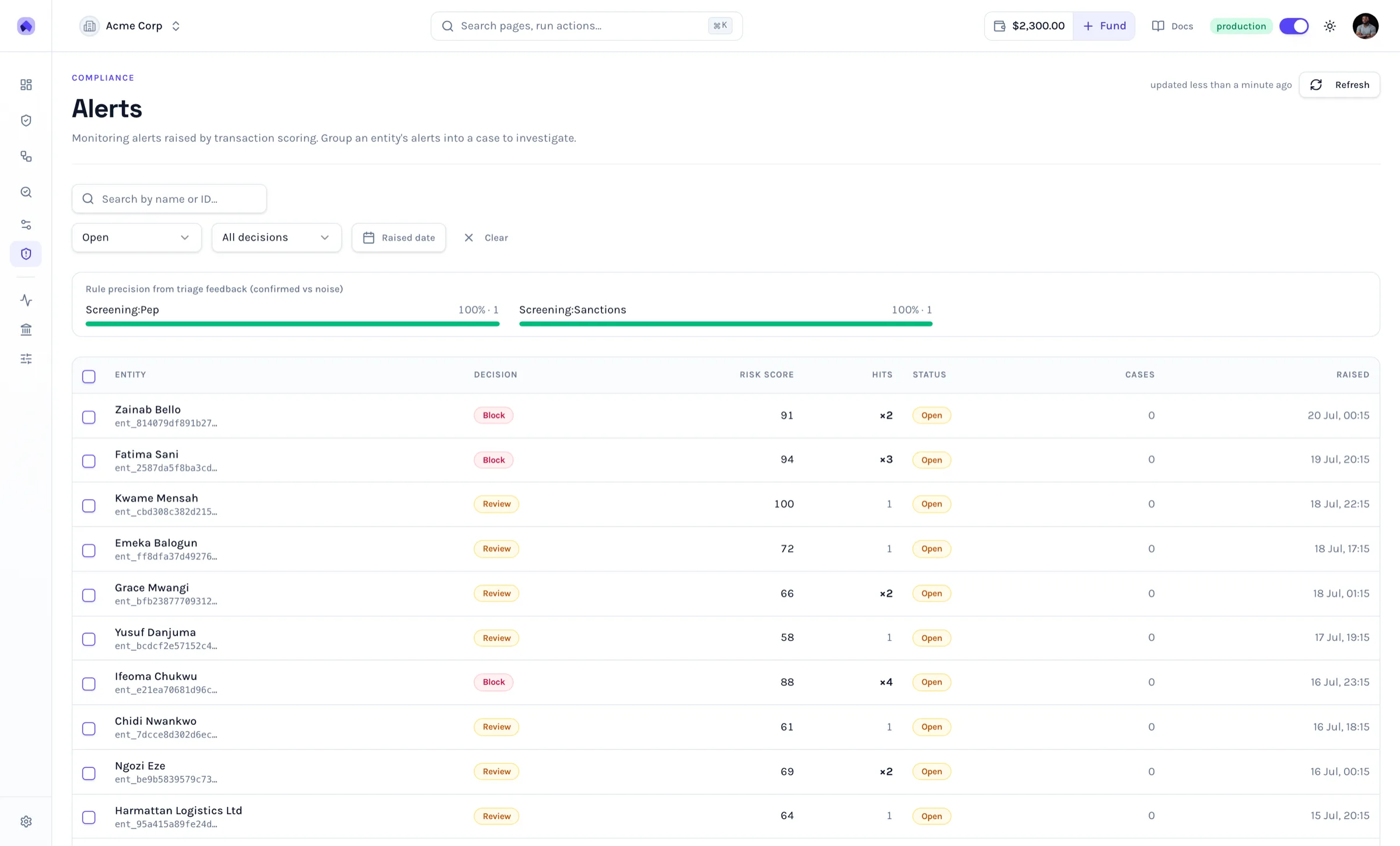Open the rules sliders icon in sidebar
Image resolution: width=1400 pixels, height=846 pixels.
(26, 224)
